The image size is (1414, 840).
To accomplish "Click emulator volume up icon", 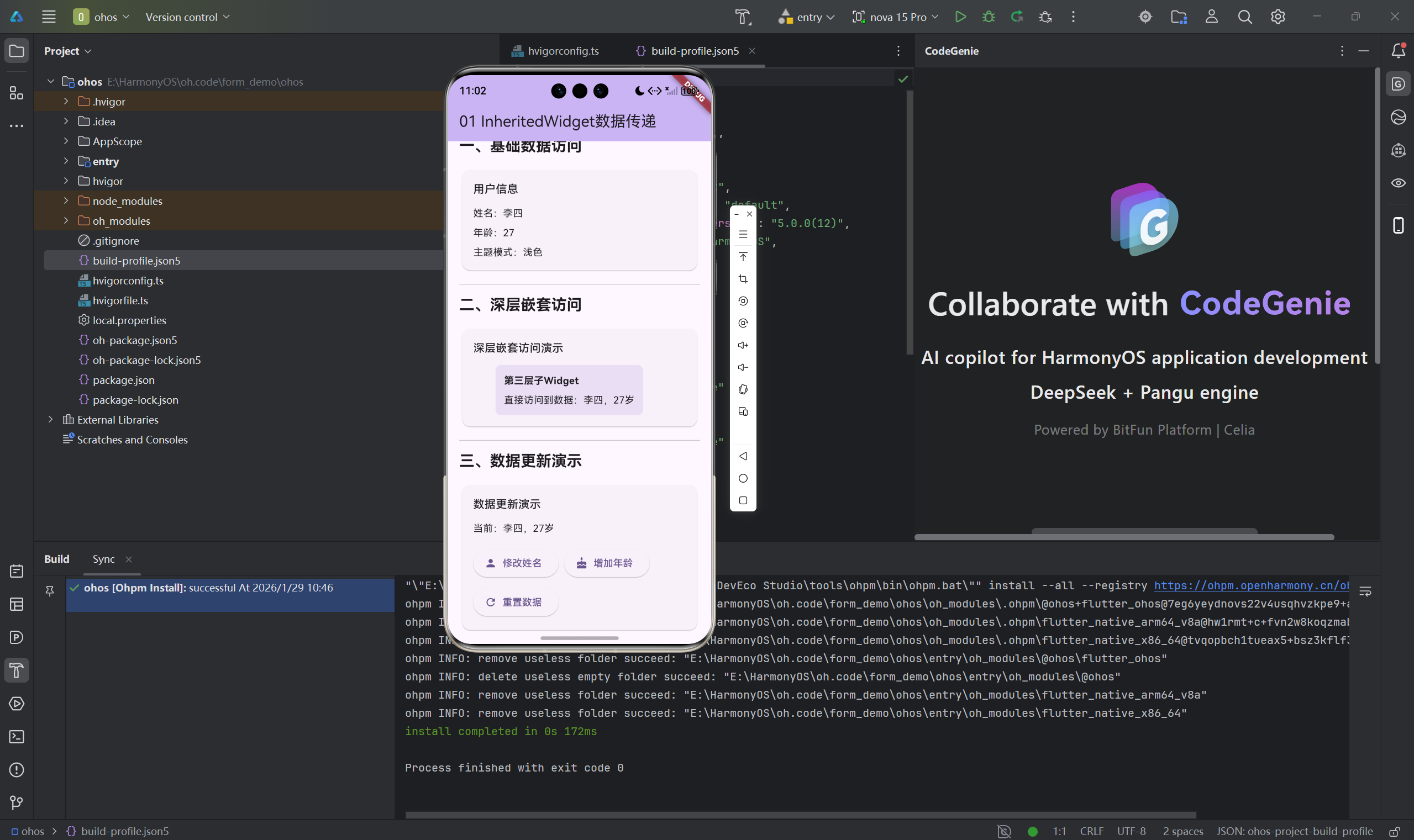I will click(743, 345).
